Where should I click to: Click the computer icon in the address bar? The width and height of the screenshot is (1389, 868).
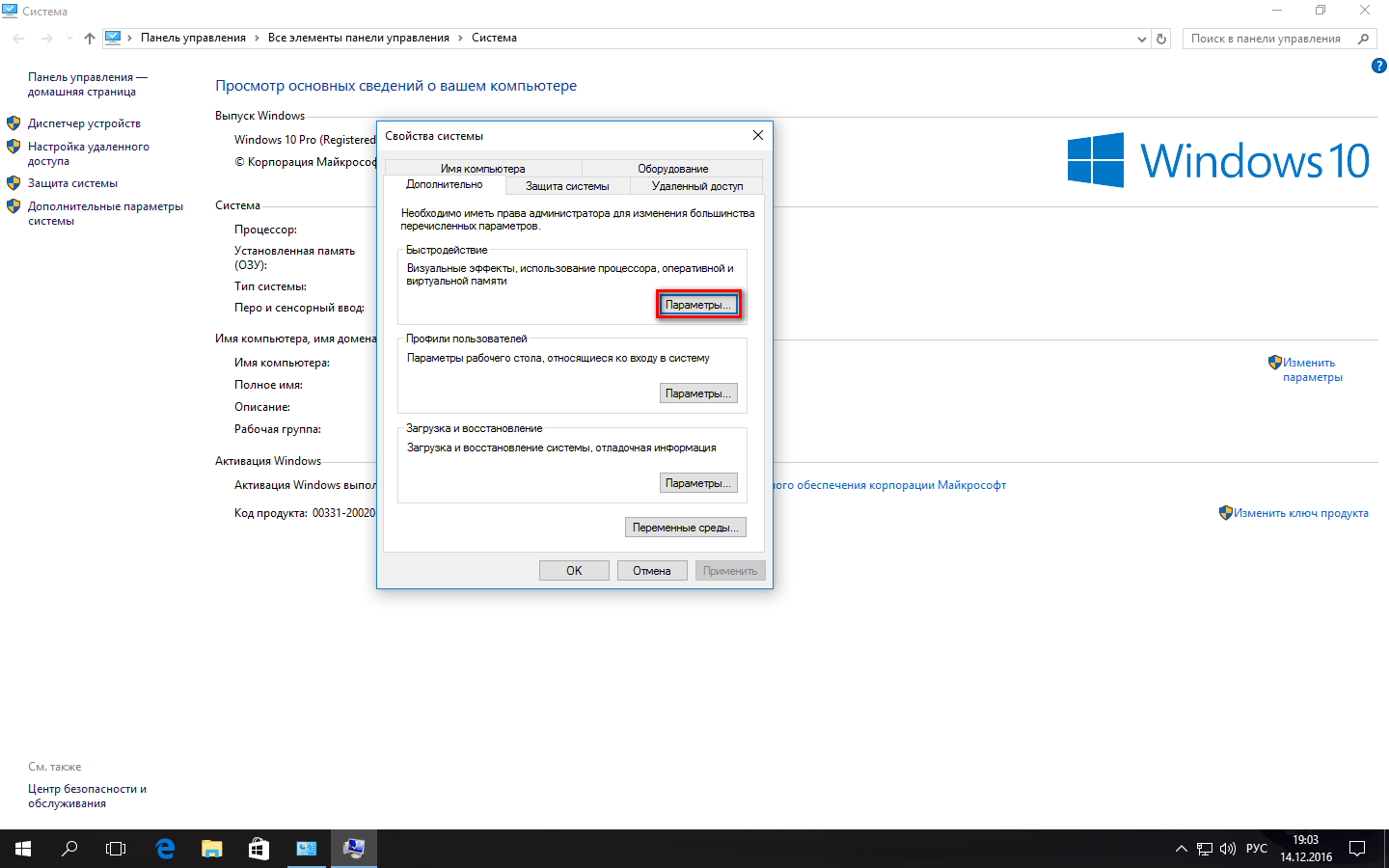tap(113, 38)
